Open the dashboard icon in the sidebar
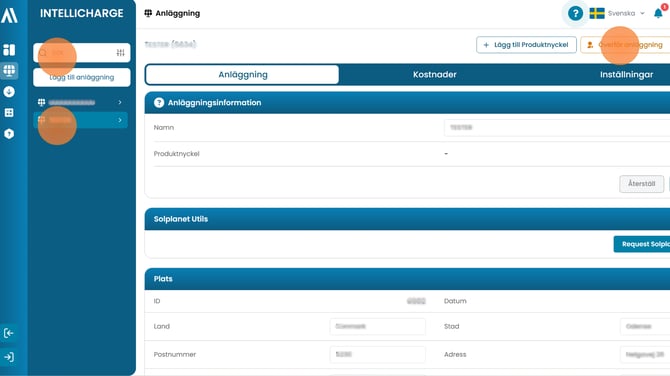 coord(9,50)
